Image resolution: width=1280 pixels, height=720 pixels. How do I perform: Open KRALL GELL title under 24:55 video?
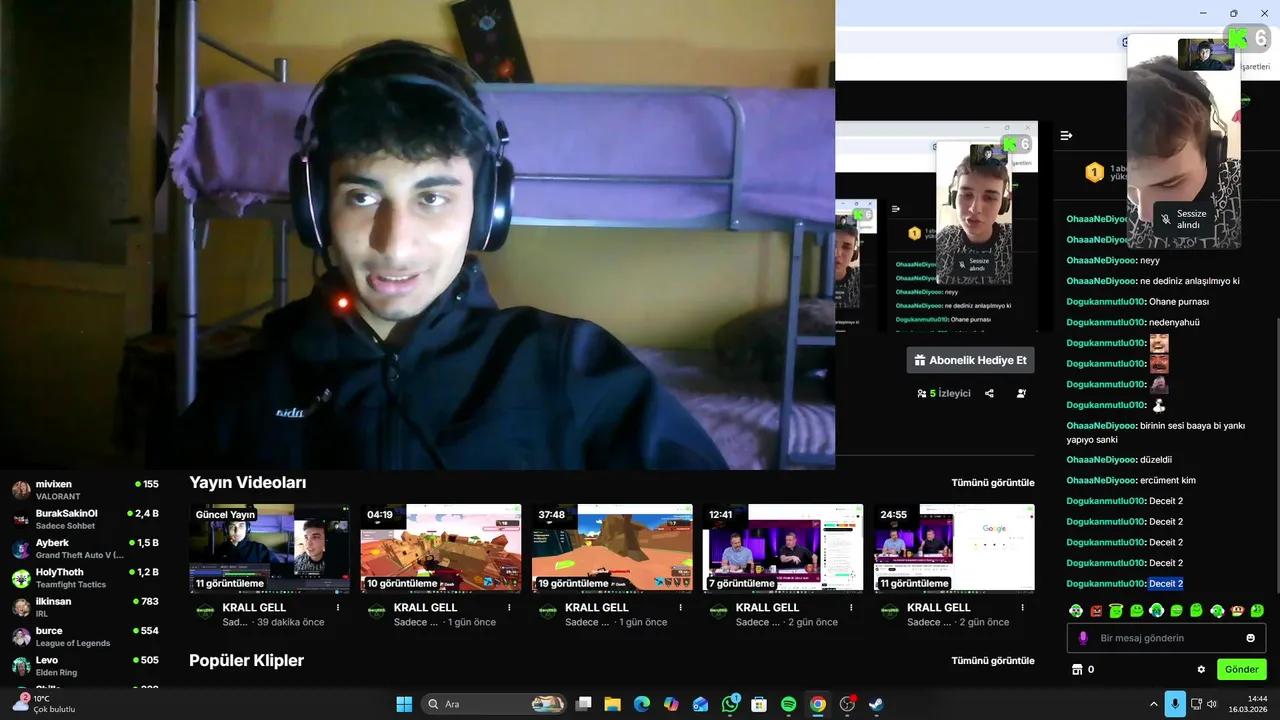click(x=939, y=607)
